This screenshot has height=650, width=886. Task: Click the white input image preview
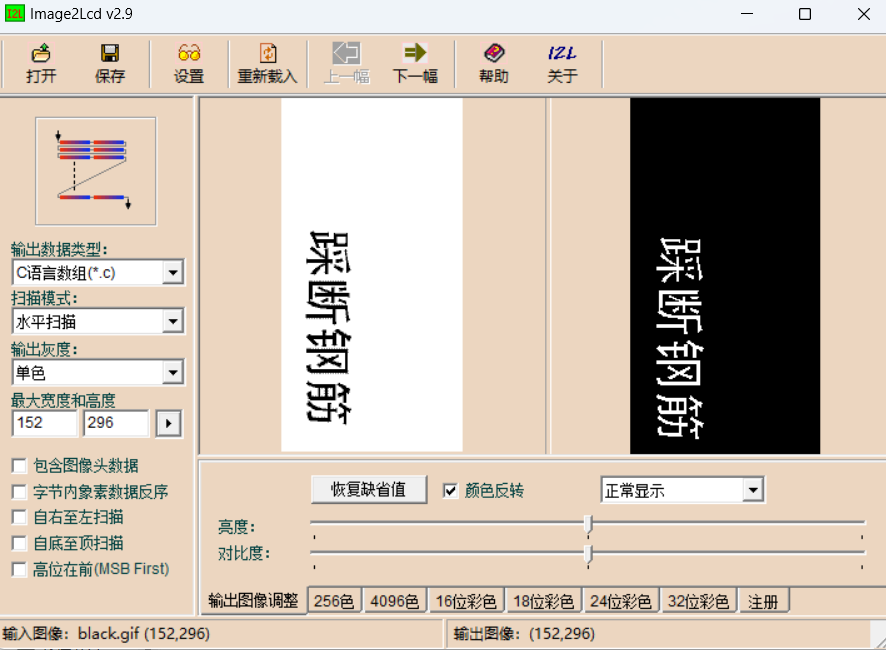point(372,275)
